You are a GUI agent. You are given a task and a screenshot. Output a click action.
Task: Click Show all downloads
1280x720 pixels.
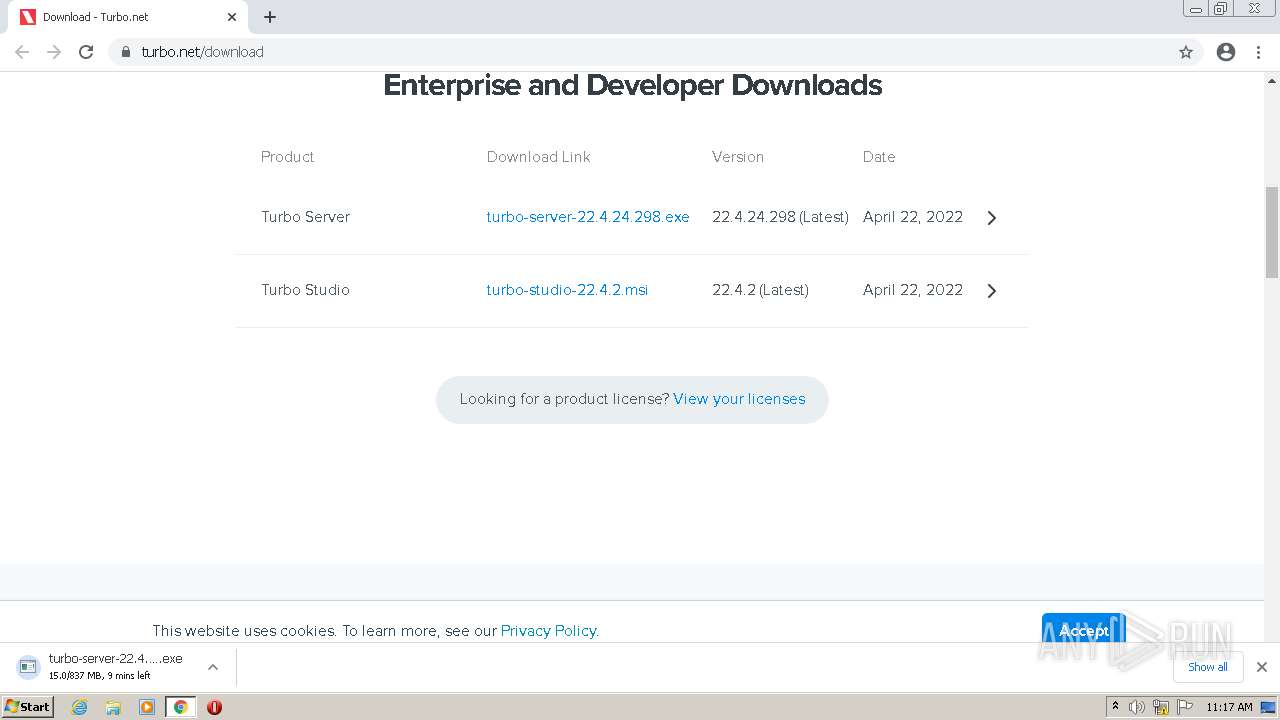click(x=1208, y=667)
